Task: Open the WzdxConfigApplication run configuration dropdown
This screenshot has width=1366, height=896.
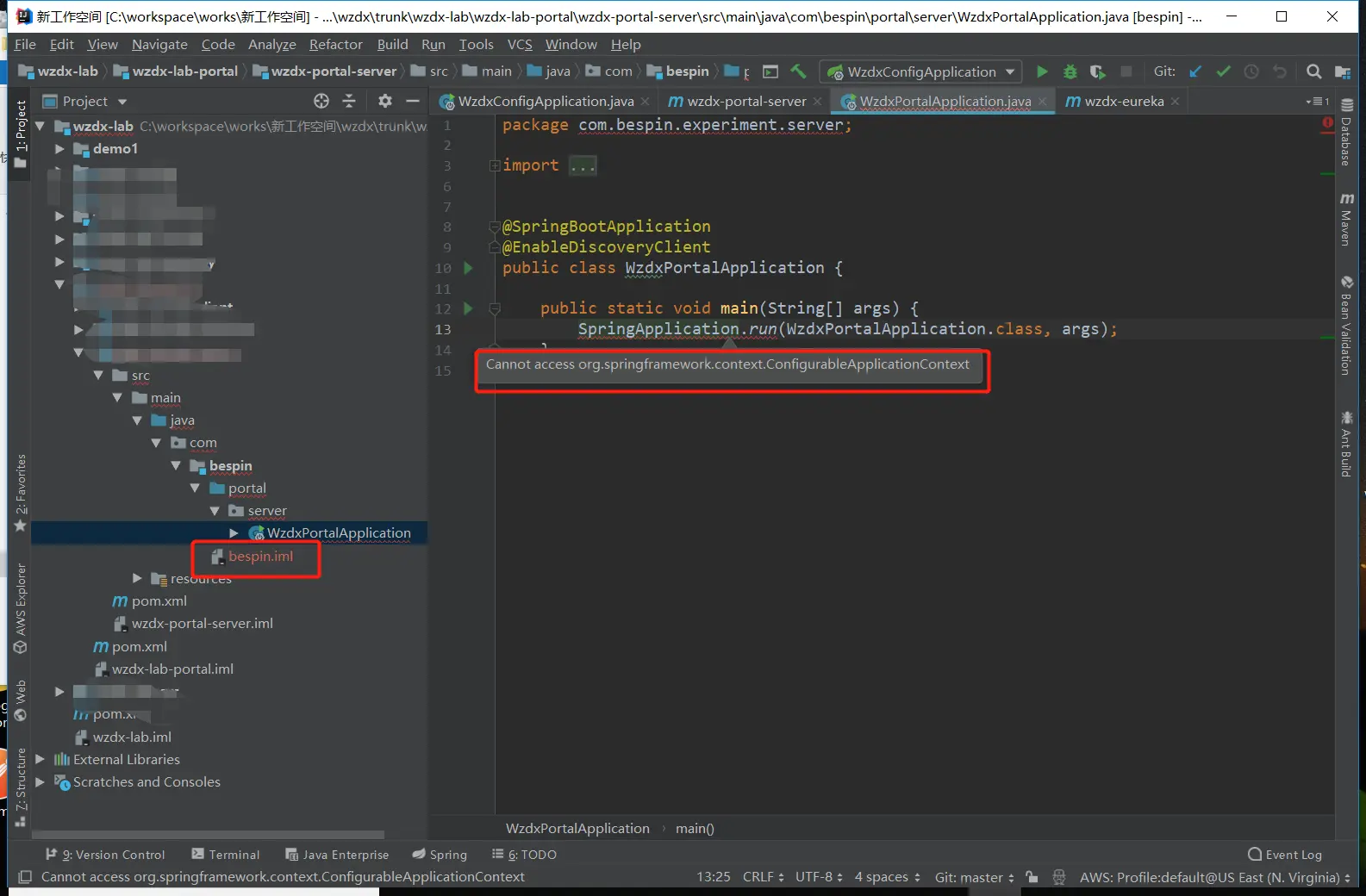Action: [x=920, y=72]
